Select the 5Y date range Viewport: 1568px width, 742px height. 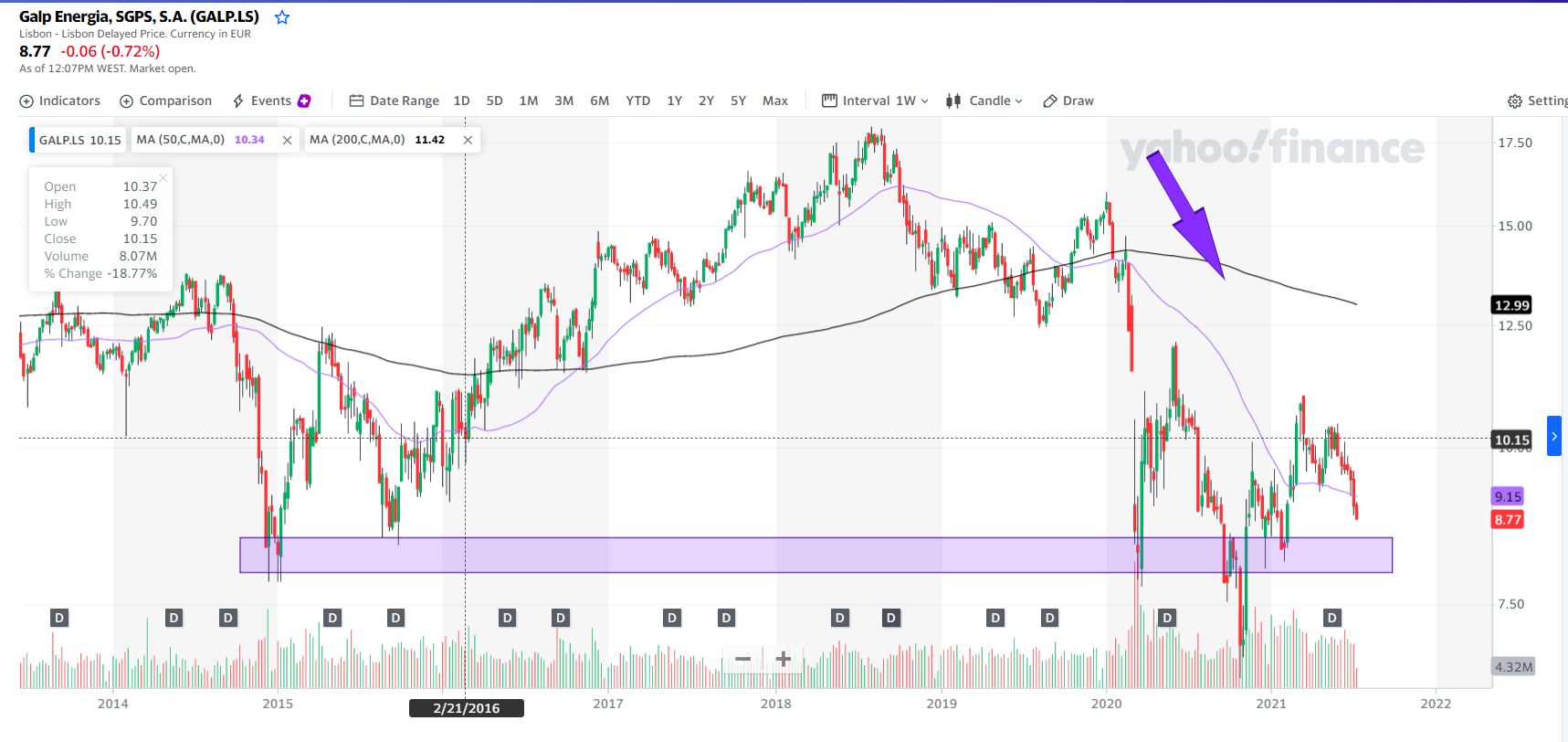(x=738, y=101)
